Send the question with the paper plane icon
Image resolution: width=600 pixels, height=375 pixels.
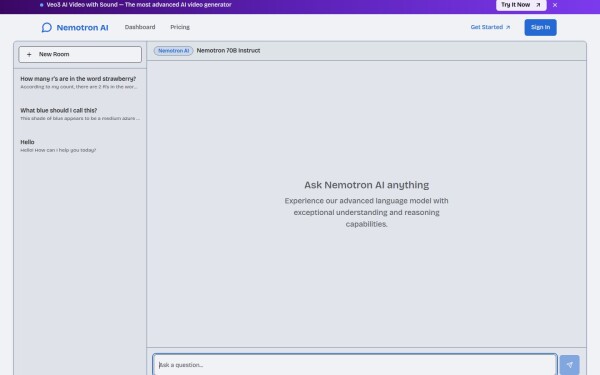point(569,365)
